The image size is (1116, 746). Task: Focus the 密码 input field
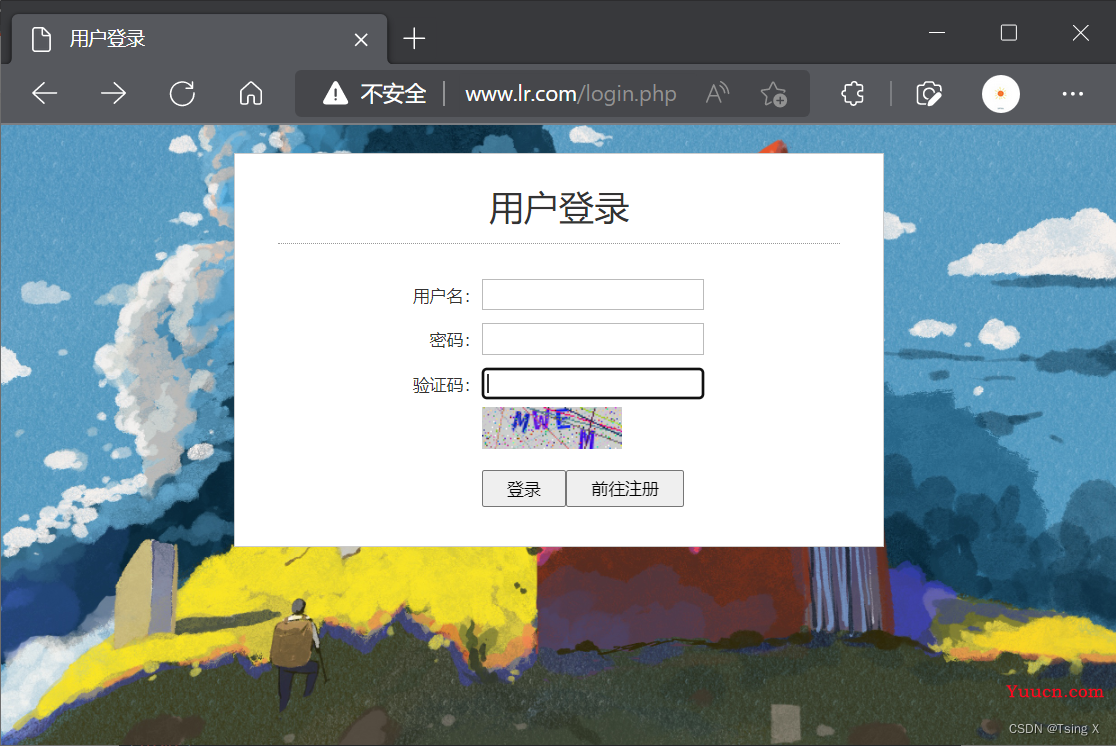pyautogui.click(x=593, y=339)
